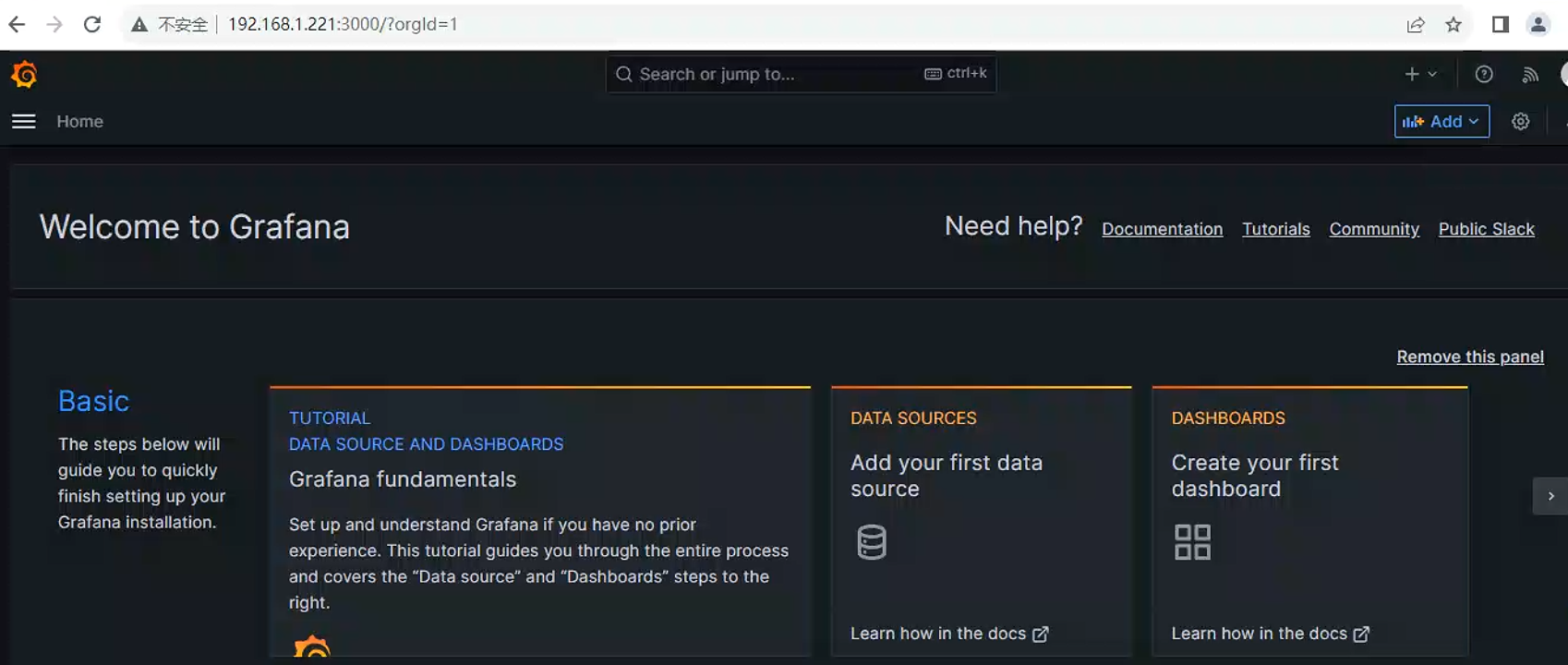The image size is (1568, 665).
Task: Click the browser address bar URL
Action: click(343, 25)
